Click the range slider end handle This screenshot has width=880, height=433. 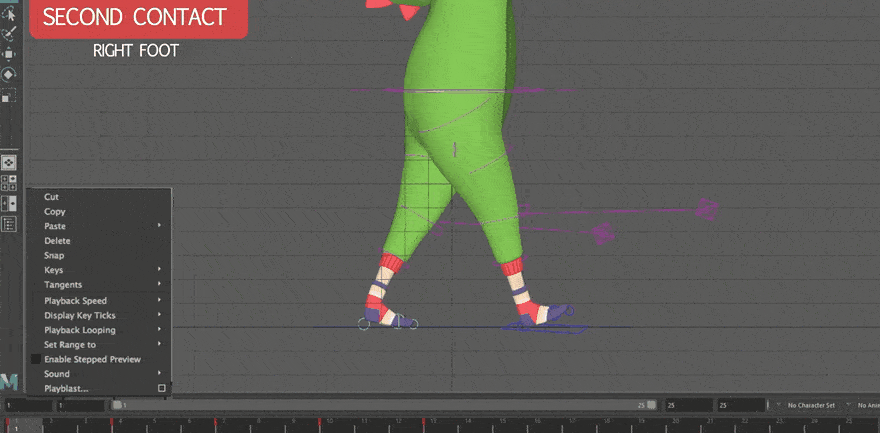click(651, 405)
